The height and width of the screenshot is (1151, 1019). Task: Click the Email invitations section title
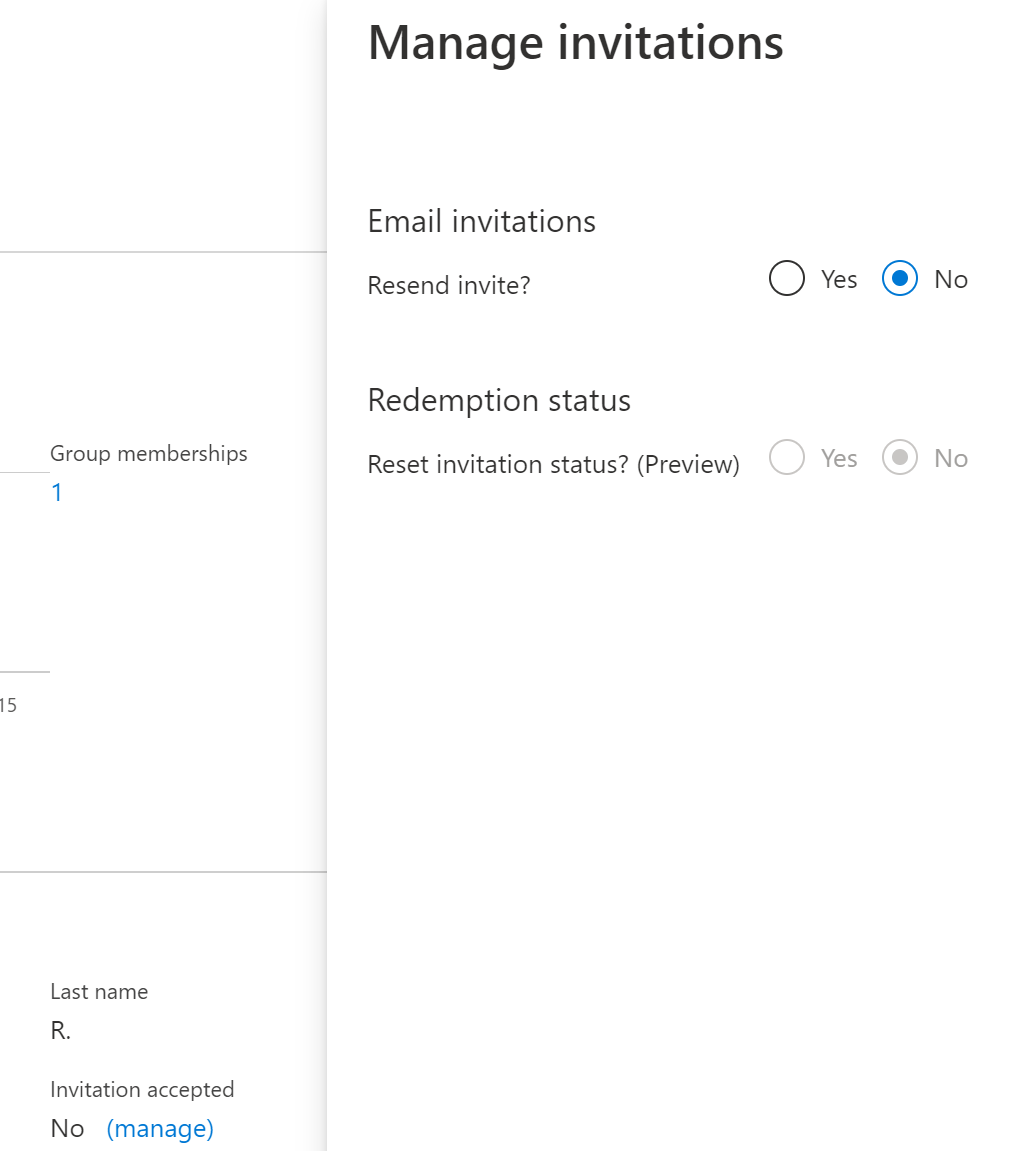[x=482, y=222]
